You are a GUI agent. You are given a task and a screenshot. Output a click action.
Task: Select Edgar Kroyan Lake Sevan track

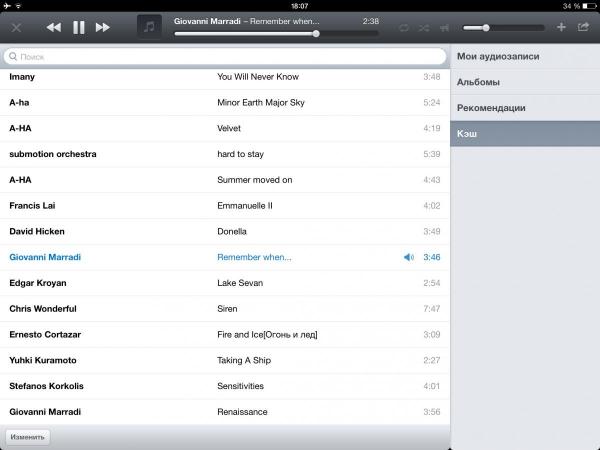click(225, 283)
